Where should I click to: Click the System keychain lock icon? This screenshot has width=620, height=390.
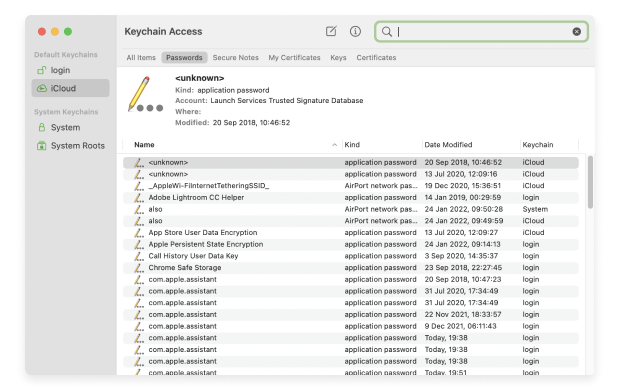tap(42, 127)
